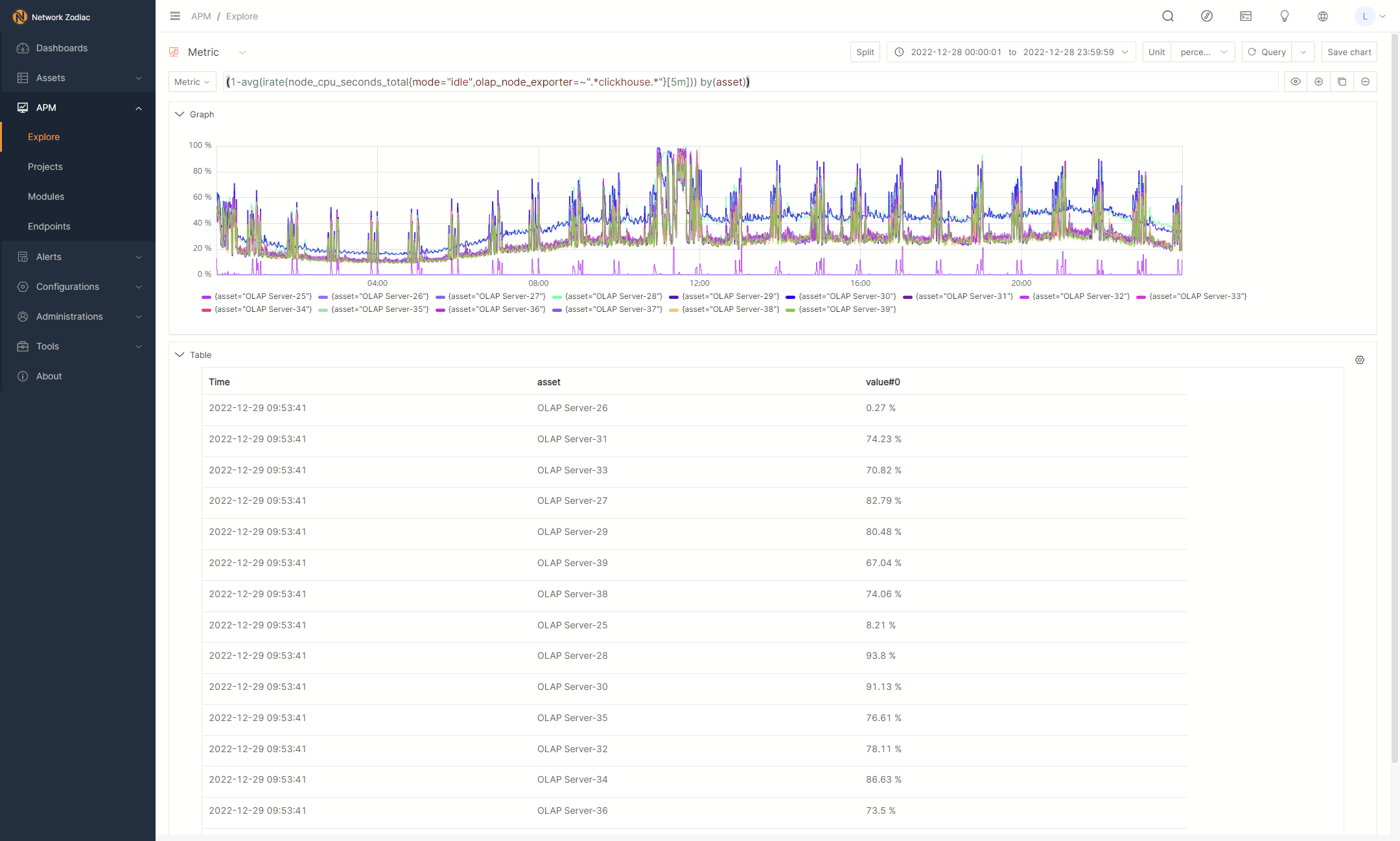The image size is (1400, 841).
Task: Open the Unit percent dropdown
Action: (1203, 52)
